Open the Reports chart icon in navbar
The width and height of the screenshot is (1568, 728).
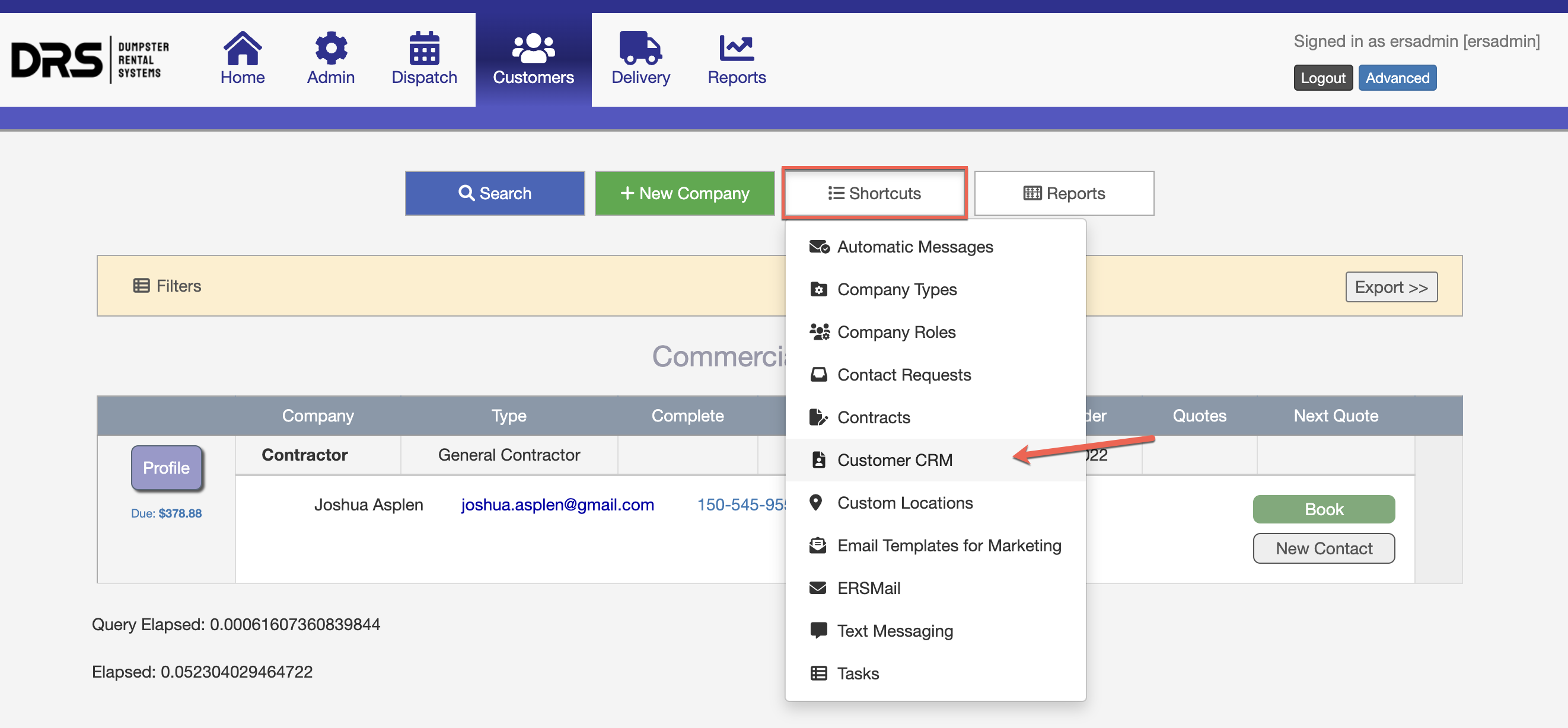736,47
